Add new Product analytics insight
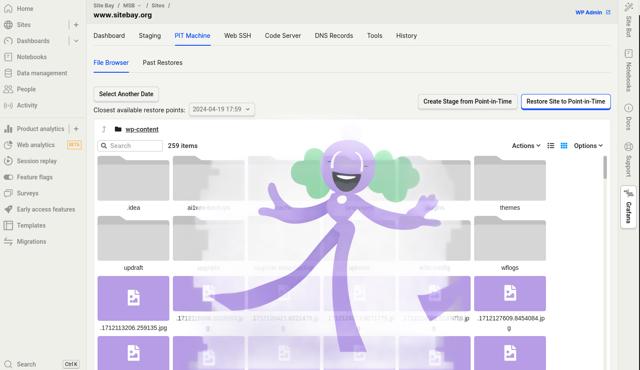The image size is (640, 370). click(76, 129)
